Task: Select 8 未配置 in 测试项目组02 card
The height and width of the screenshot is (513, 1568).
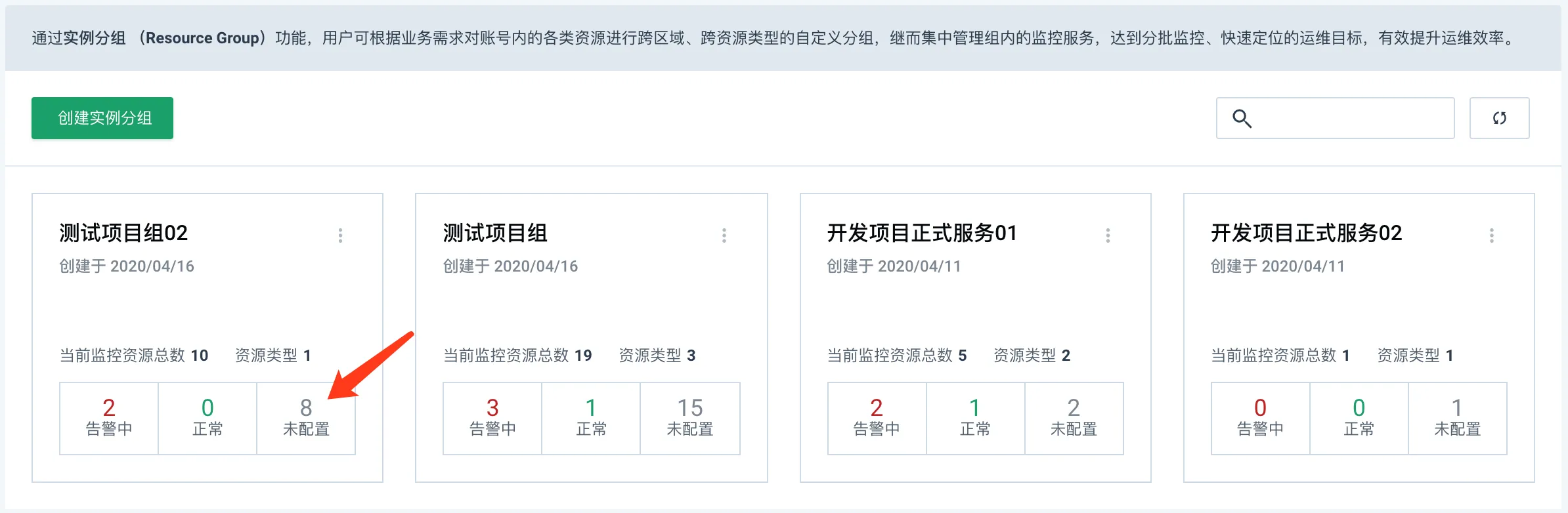Action: (306, 418)
